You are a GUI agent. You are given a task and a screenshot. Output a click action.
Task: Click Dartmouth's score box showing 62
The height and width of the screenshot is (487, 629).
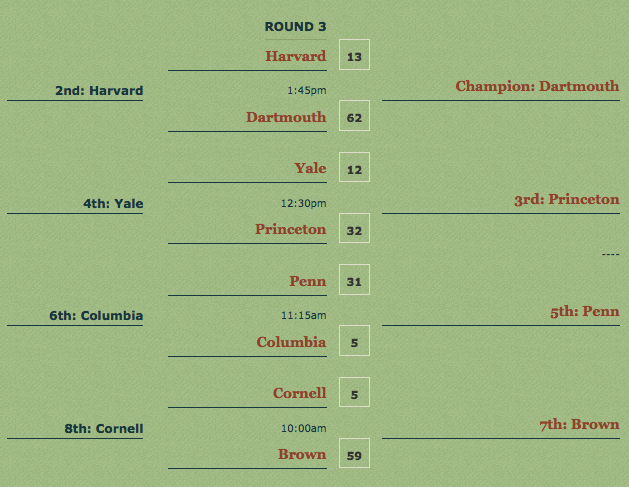(354, 116)
